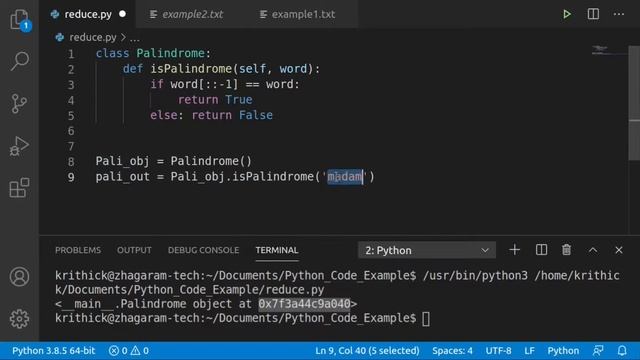Click 'Ln 9, Col 40' cursor position
The width and height of the screenshot is (640, 360).
click(x=367, y=351)
